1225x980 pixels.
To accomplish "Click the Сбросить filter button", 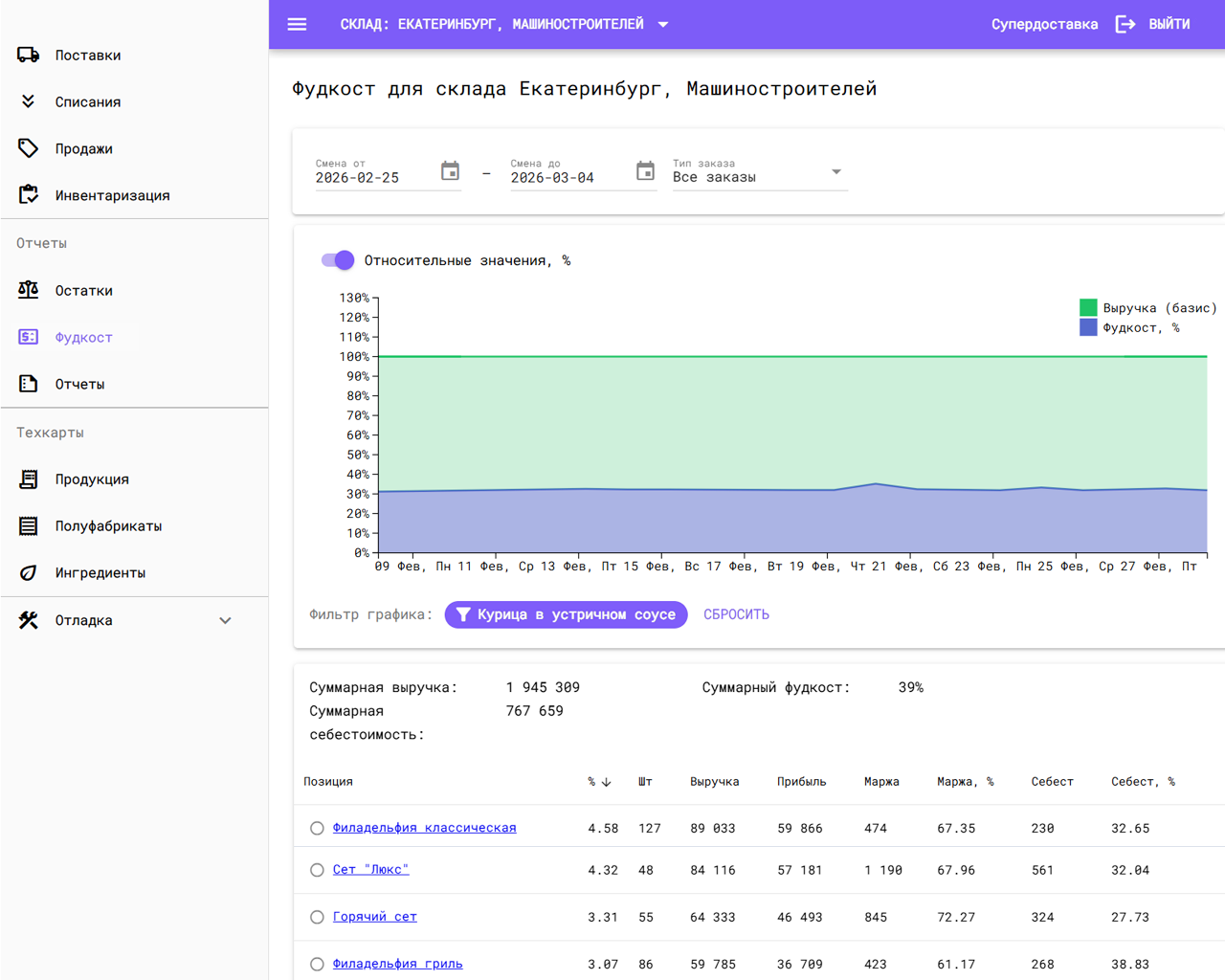I will (736, 614).
